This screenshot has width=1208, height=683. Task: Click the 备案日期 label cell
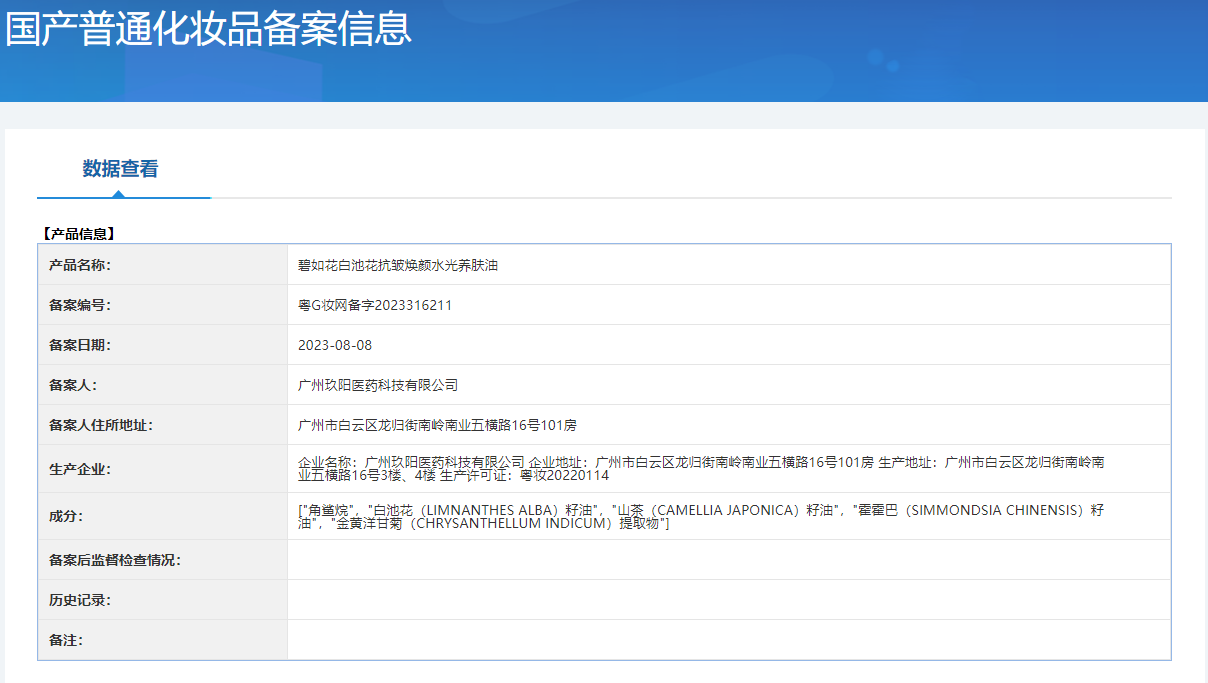tap(80, 345)
